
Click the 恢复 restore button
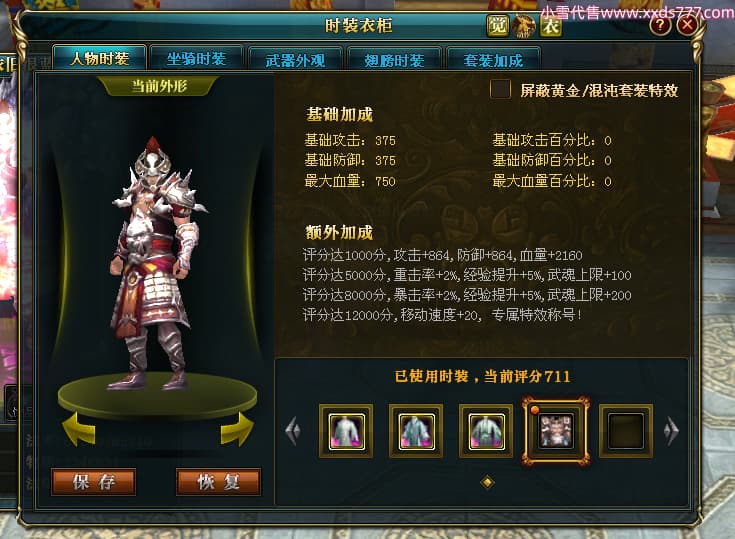coord(218,481)
